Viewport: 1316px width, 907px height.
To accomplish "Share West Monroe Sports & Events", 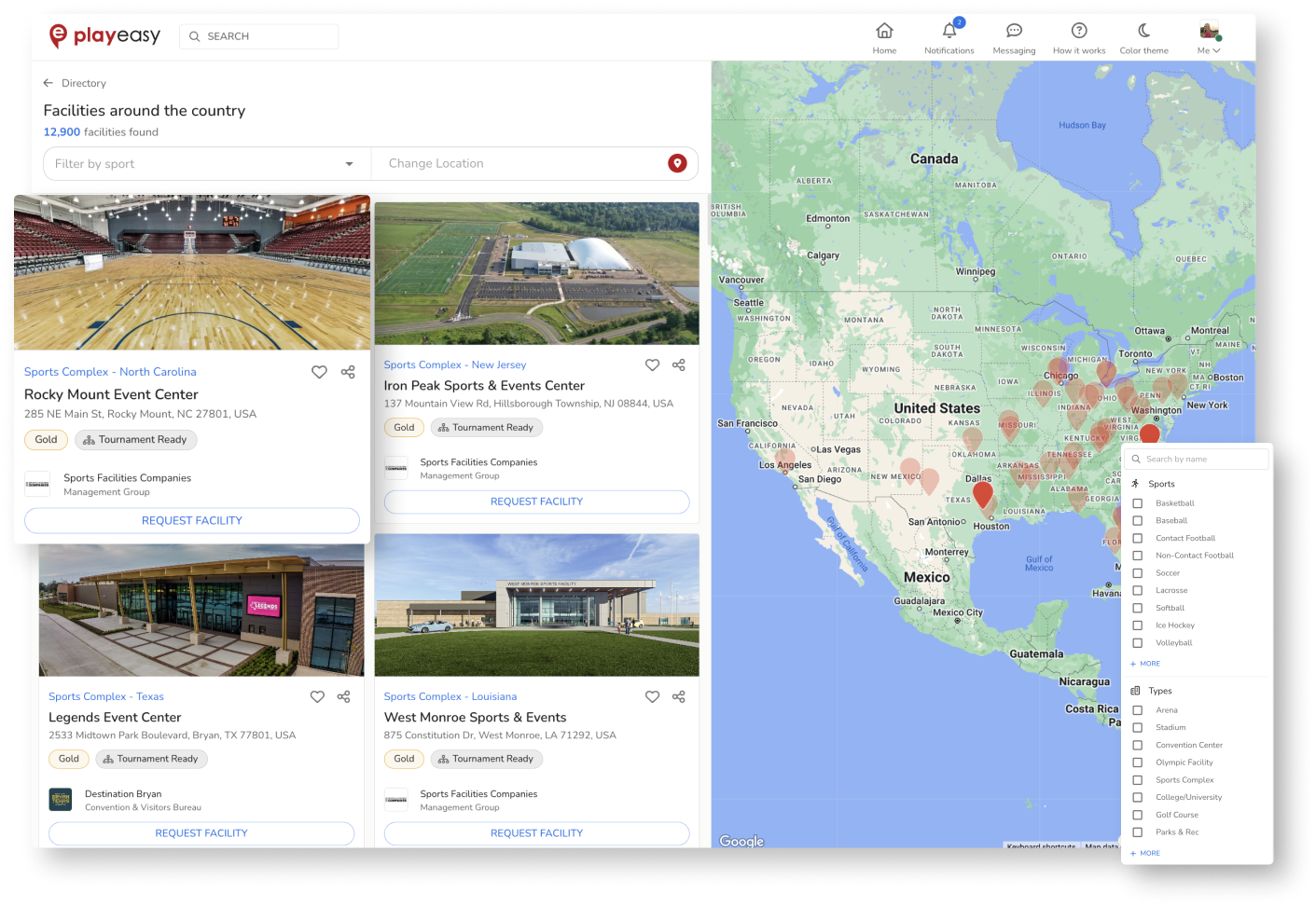I will tap(679, 696).
